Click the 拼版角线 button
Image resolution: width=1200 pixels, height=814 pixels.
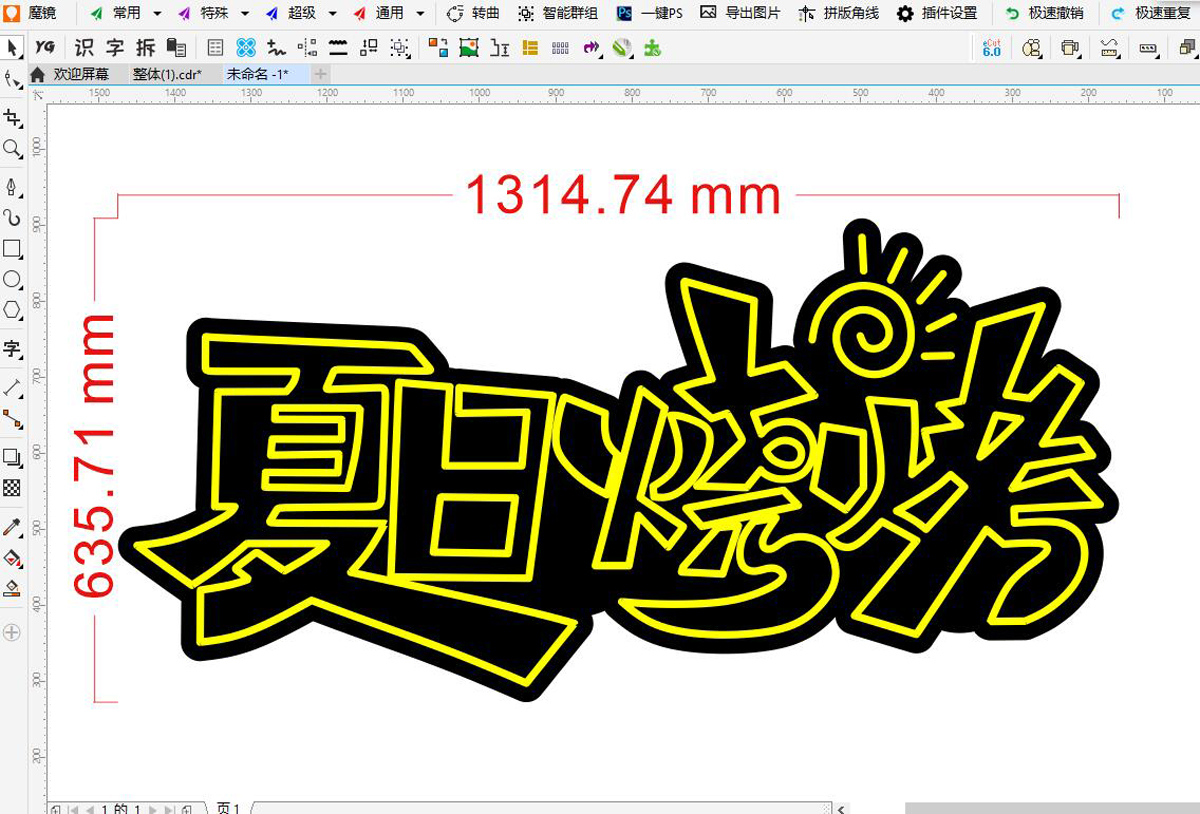coord(838,13)
